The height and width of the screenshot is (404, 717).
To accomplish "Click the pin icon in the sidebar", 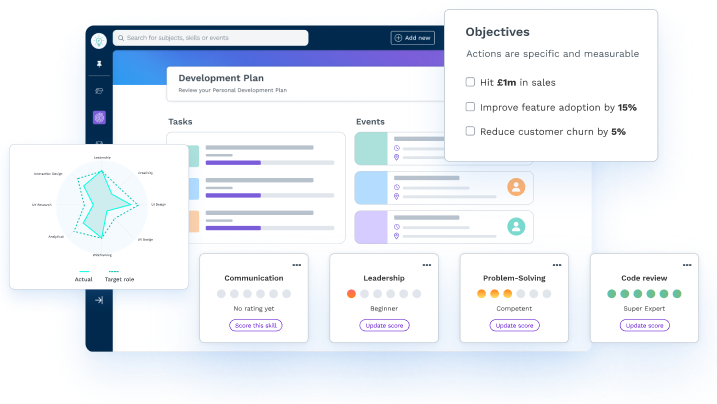I will [x=99, y=64].
